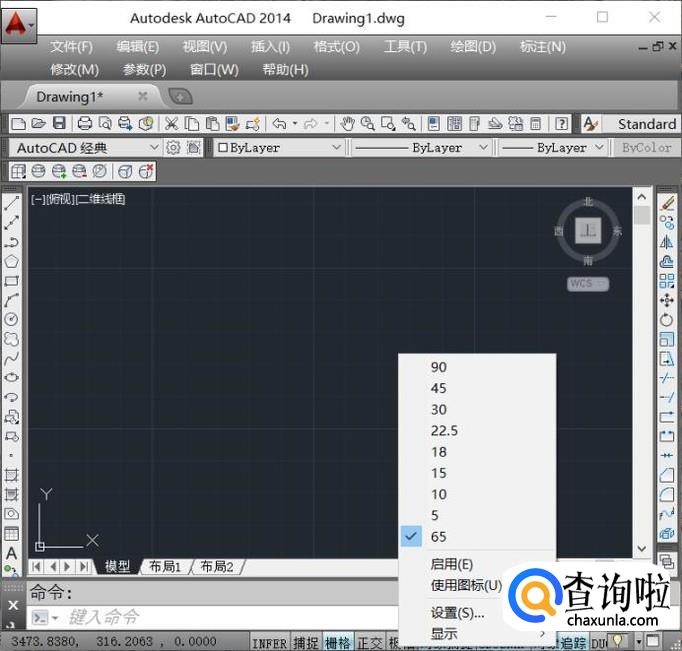Click the Cut scissors icon
The height and width of the screenshot is (651, 682).
[171, 124]
